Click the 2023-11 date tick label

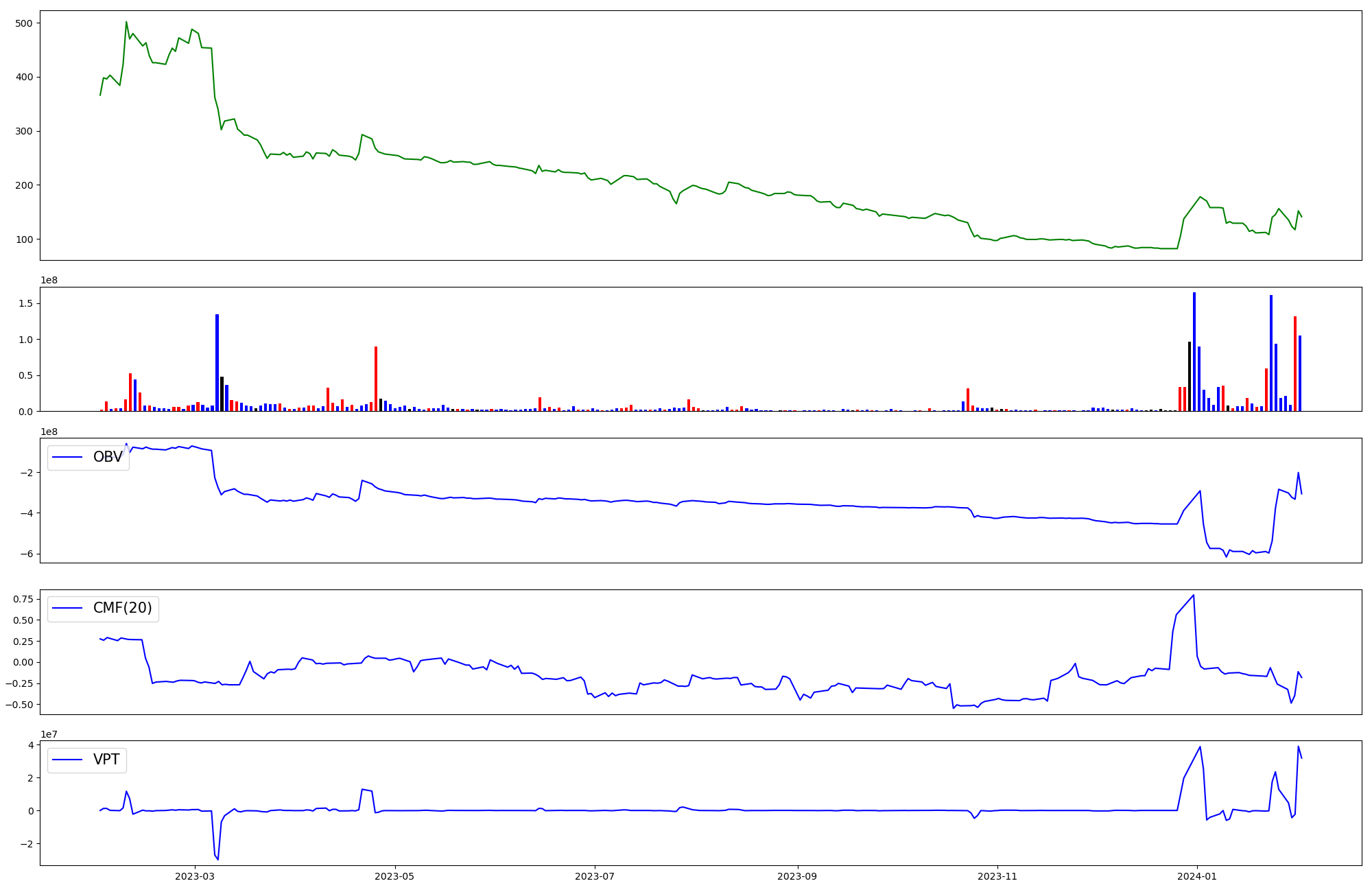(997, 876)
